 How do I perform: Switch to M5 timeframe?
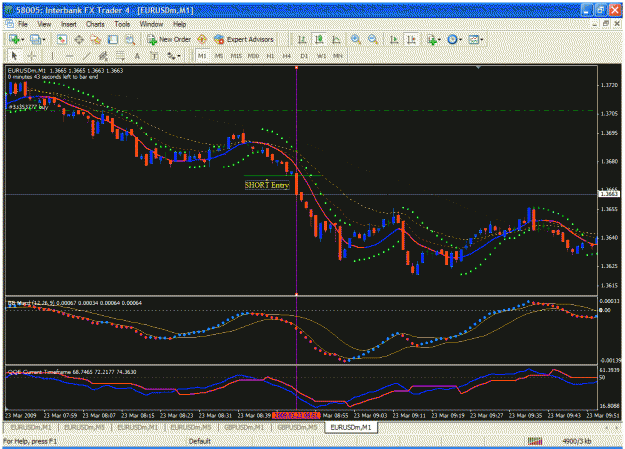pos(219,56)
